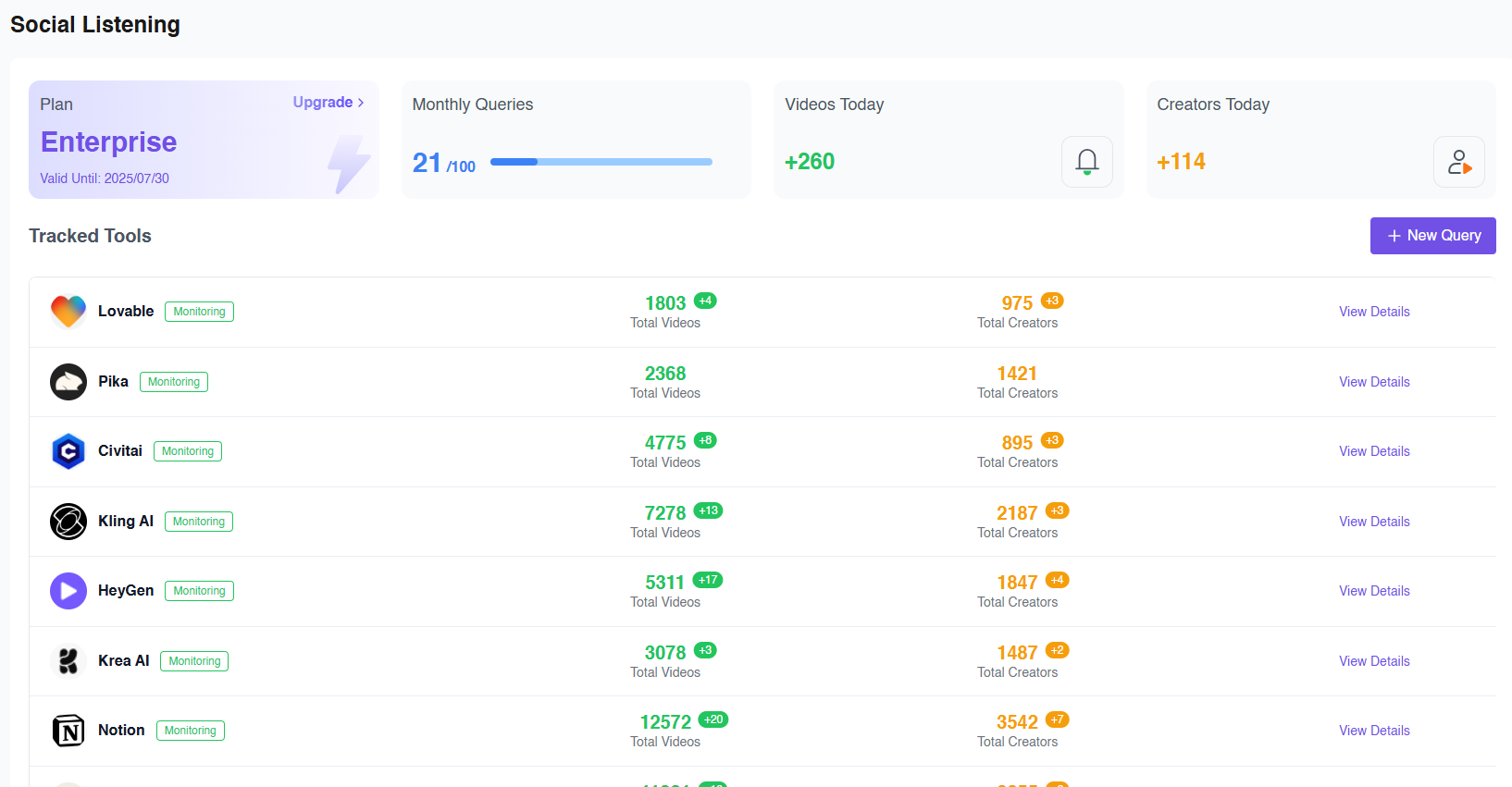Click the +4 videos badge for Lovable

coord(705,301)
